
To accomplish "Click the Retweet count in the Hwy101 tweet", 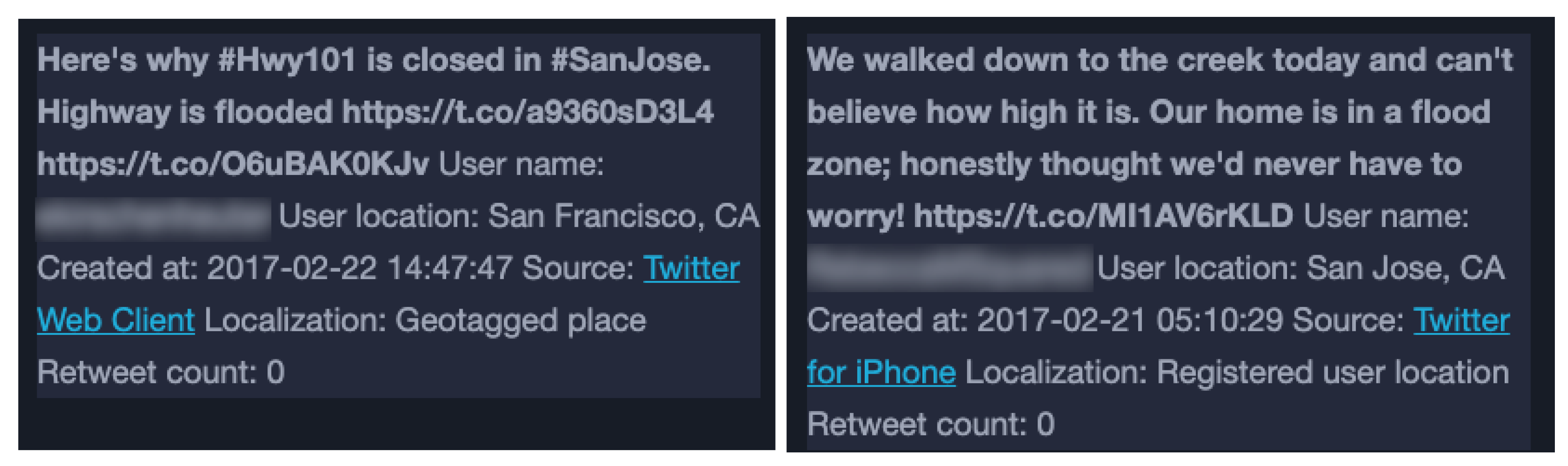I will 161,372.
